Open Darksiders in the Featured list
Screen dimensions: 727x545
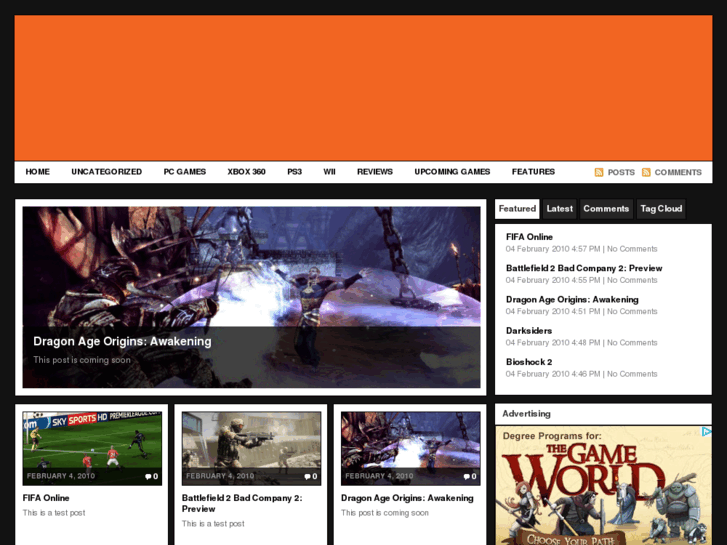[x=529, y=331]
